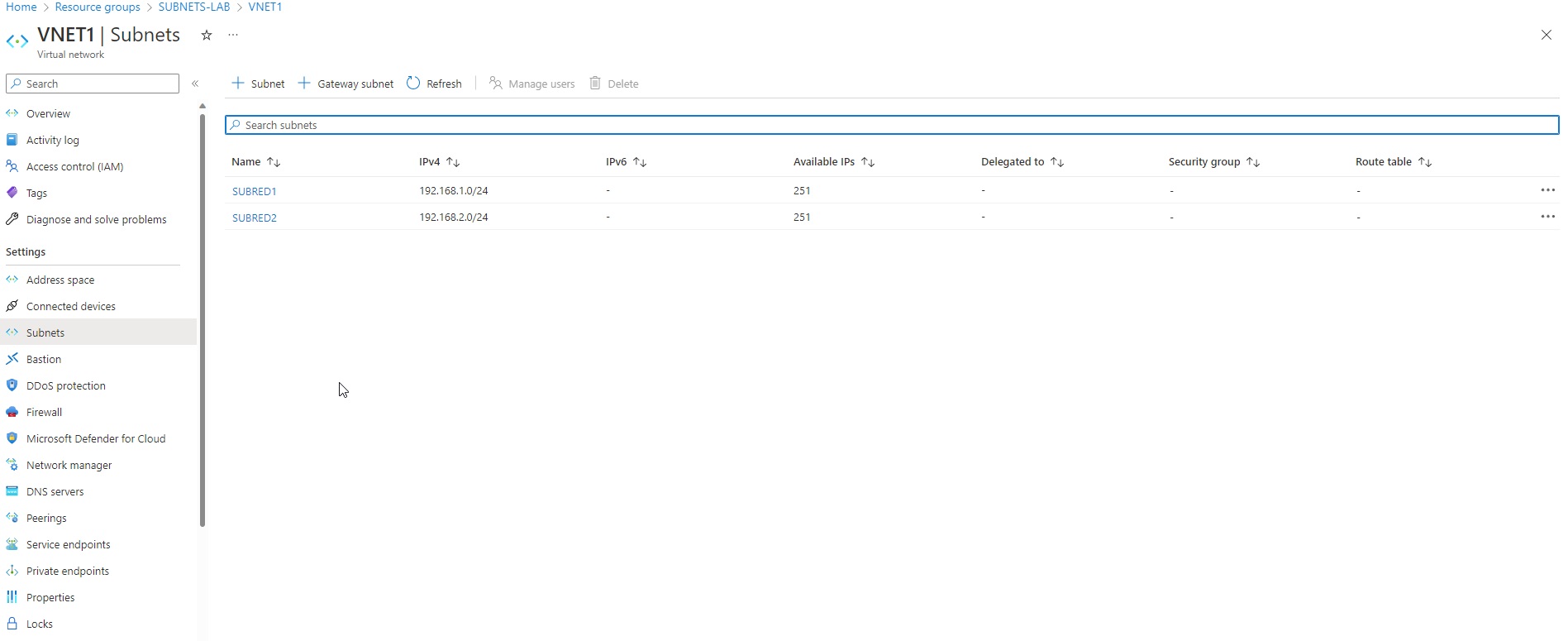Viewport: 1568px width, 641px height.
Task: Click the favorite star icon beside VNET1 title
Action: point(207,35)
